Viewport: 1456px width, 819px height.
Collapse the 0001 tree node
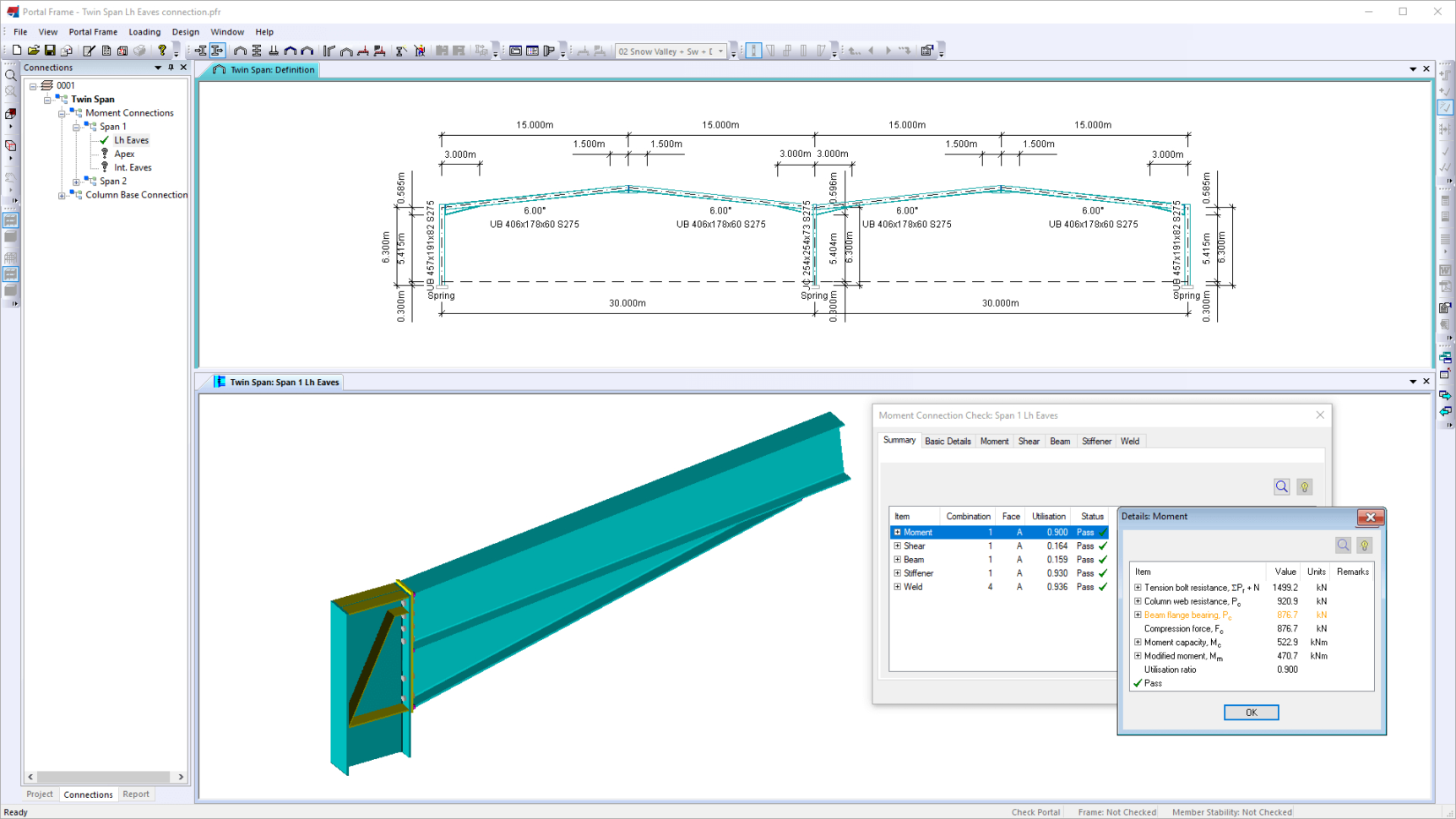(33, 86)
